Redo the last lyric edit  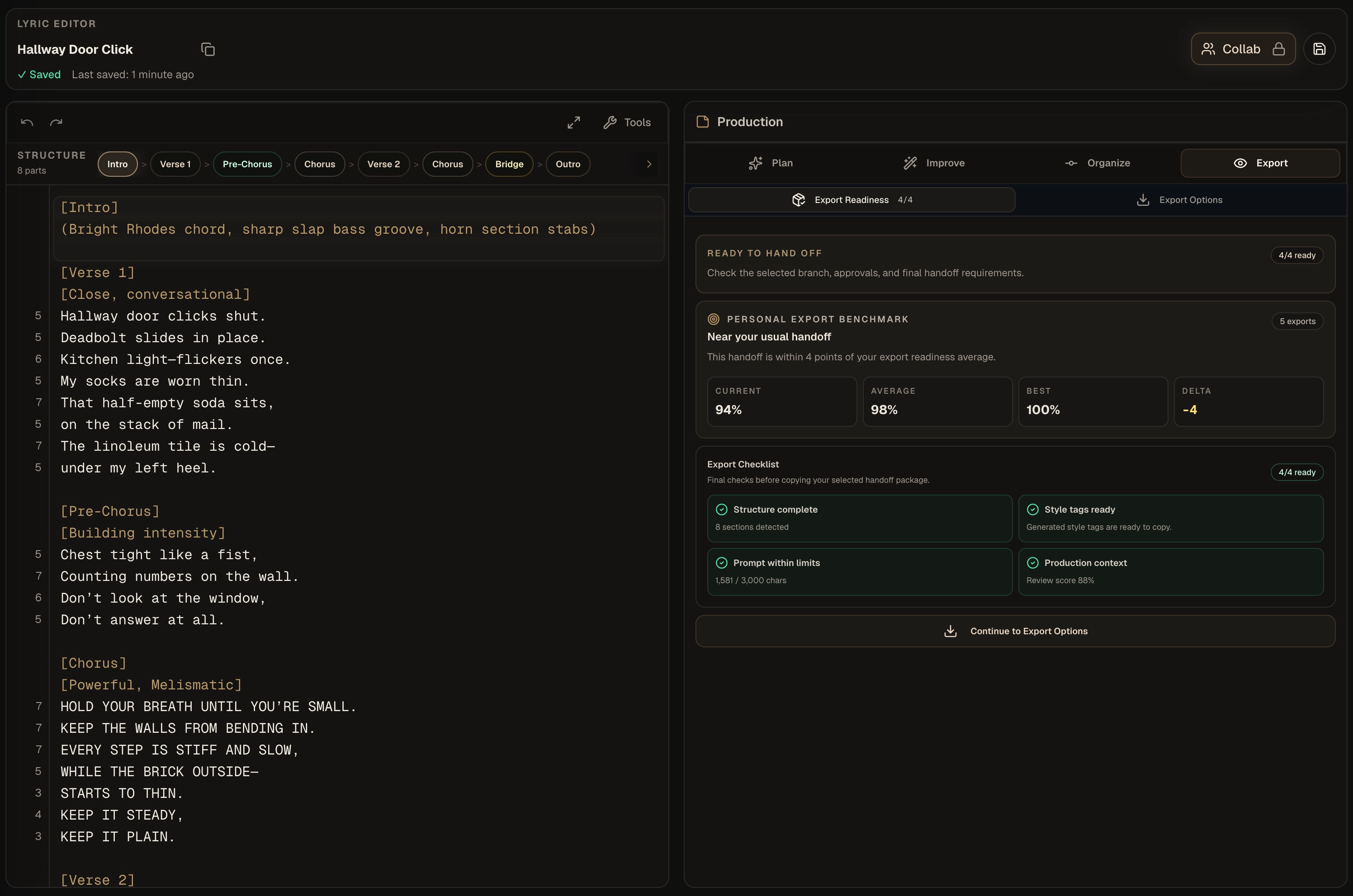coord(56,123)
